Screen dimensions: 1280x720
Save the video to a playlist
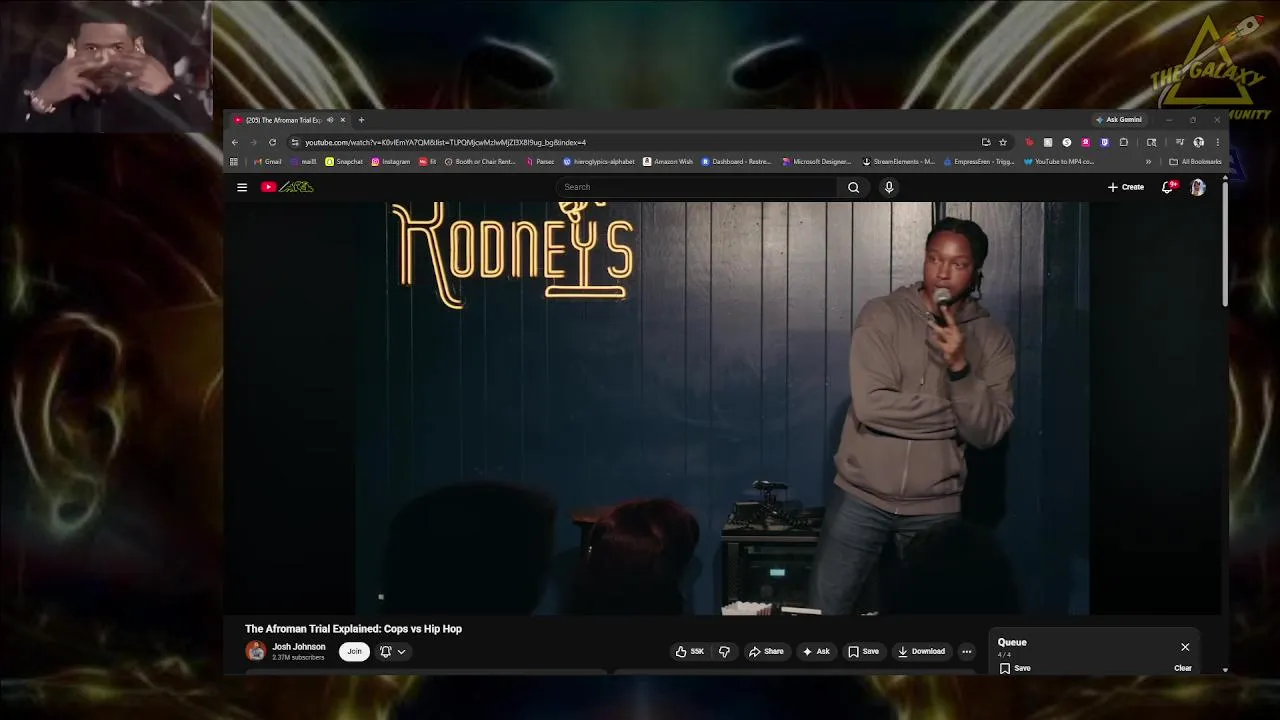coord(863,651)
